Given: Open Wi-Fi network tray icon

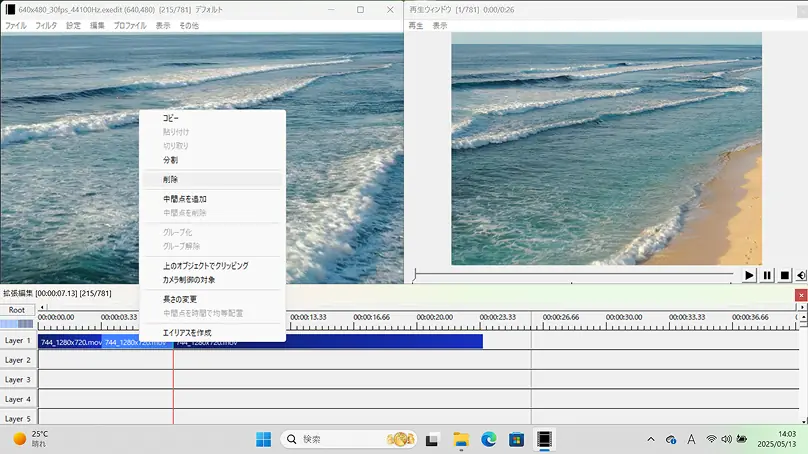Looking at the screenshot, I should point(711,439).
